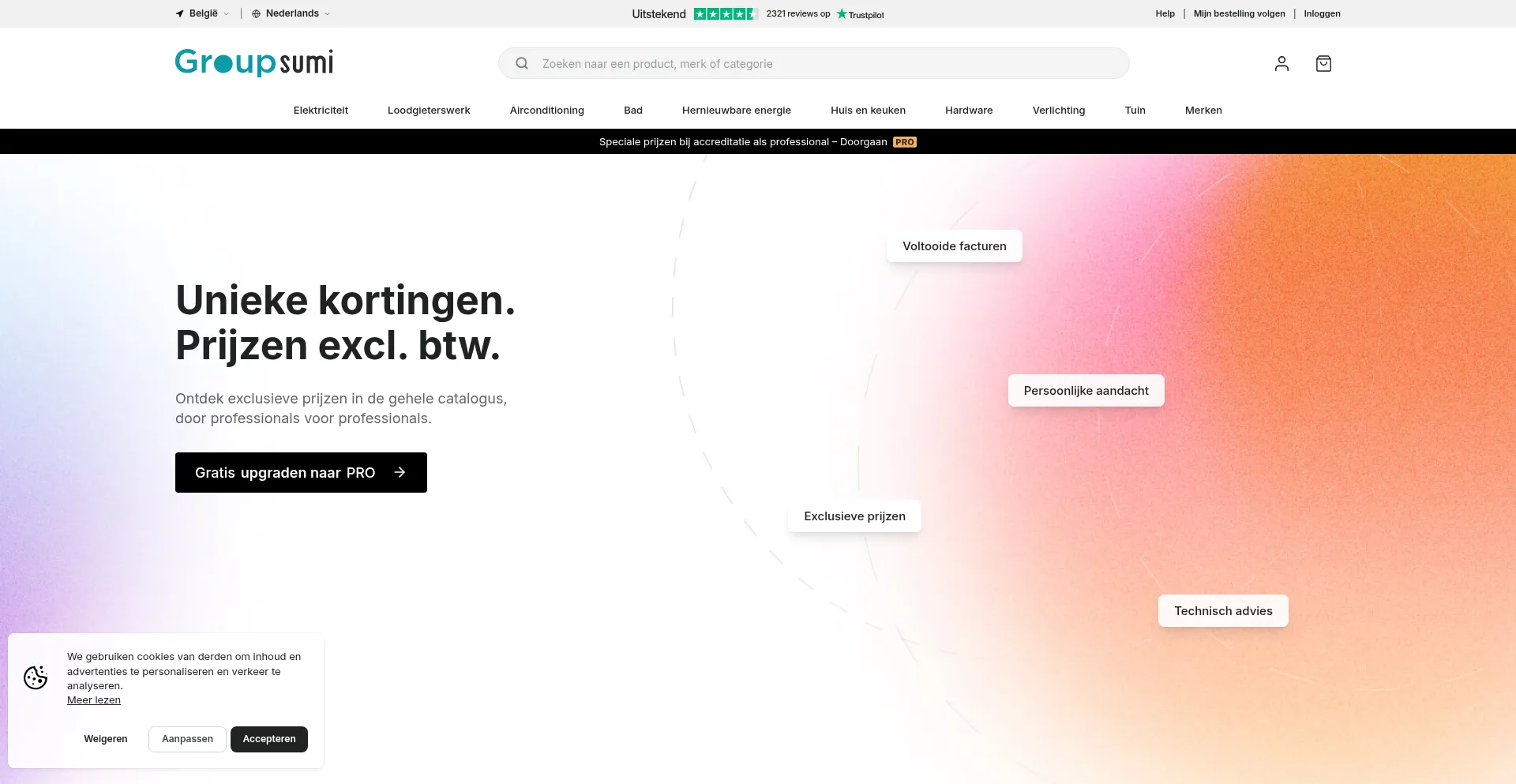Open the Nederlands language dropdown
Image resolution: width=1516 pixels, height=784 pixels.
(x=291, y=13)
